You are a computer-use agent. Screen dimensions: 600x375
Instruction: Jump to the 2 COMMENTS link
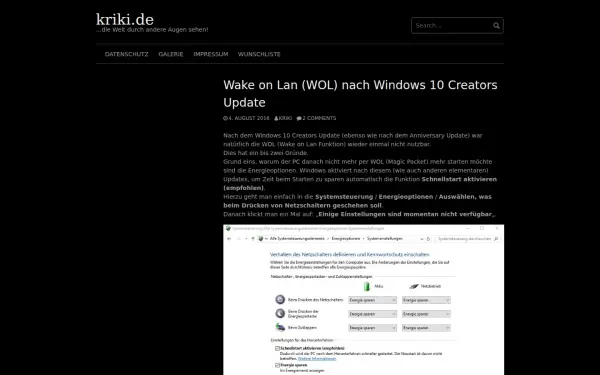(316, 118)
